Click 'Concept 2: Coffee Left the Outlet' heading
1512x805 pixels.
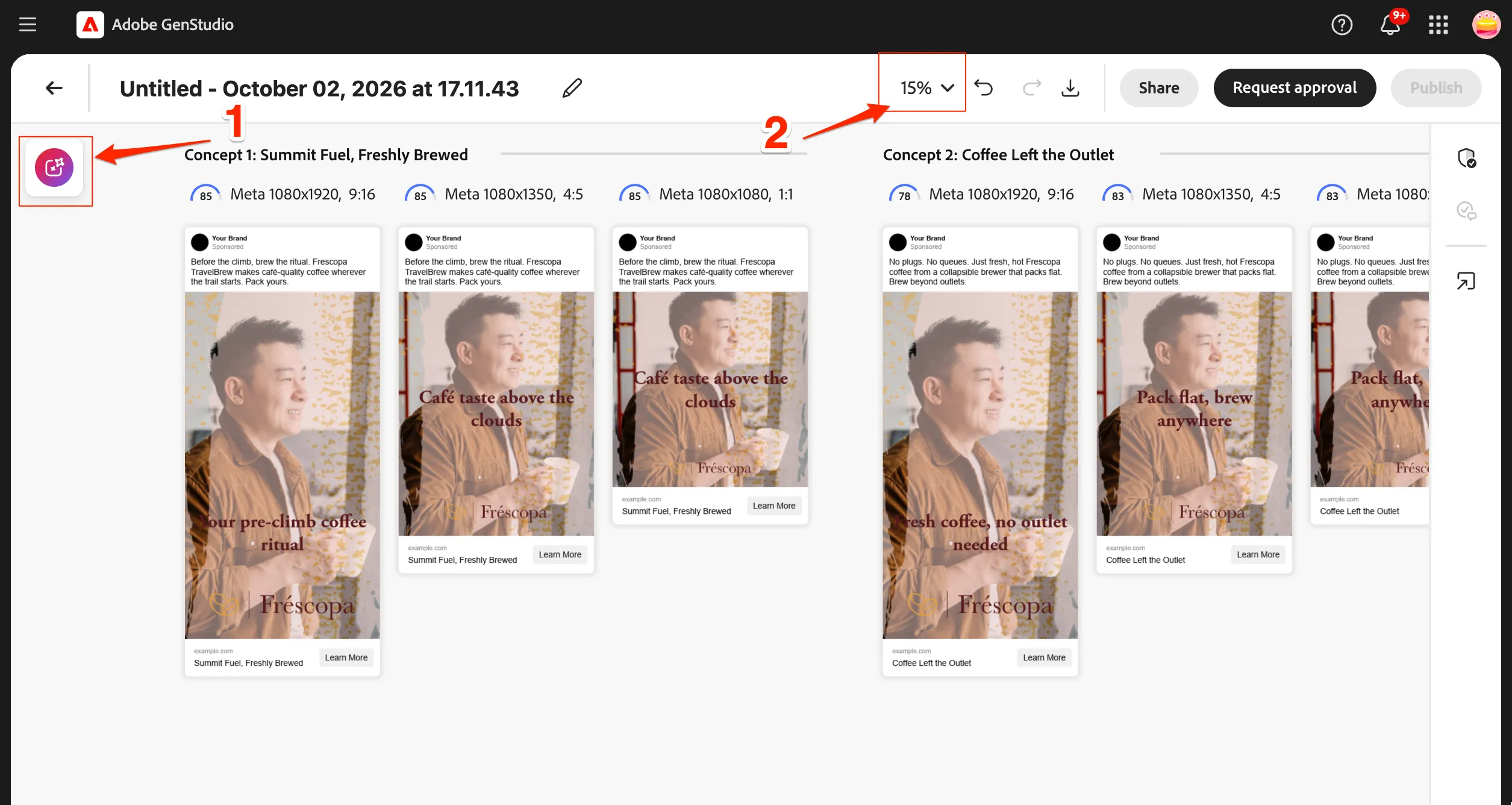click(998, 155)
